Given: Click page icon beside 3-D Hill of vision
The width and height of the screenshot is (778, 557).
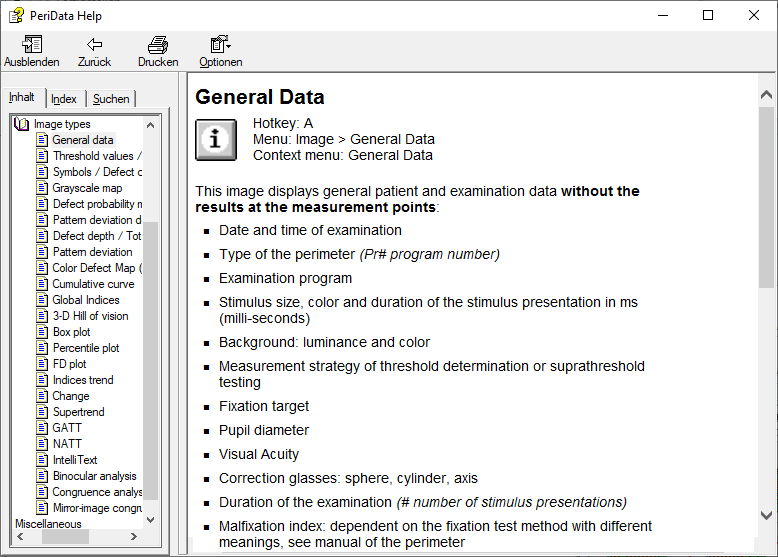Looking at the screenshot, I should 42,316.
